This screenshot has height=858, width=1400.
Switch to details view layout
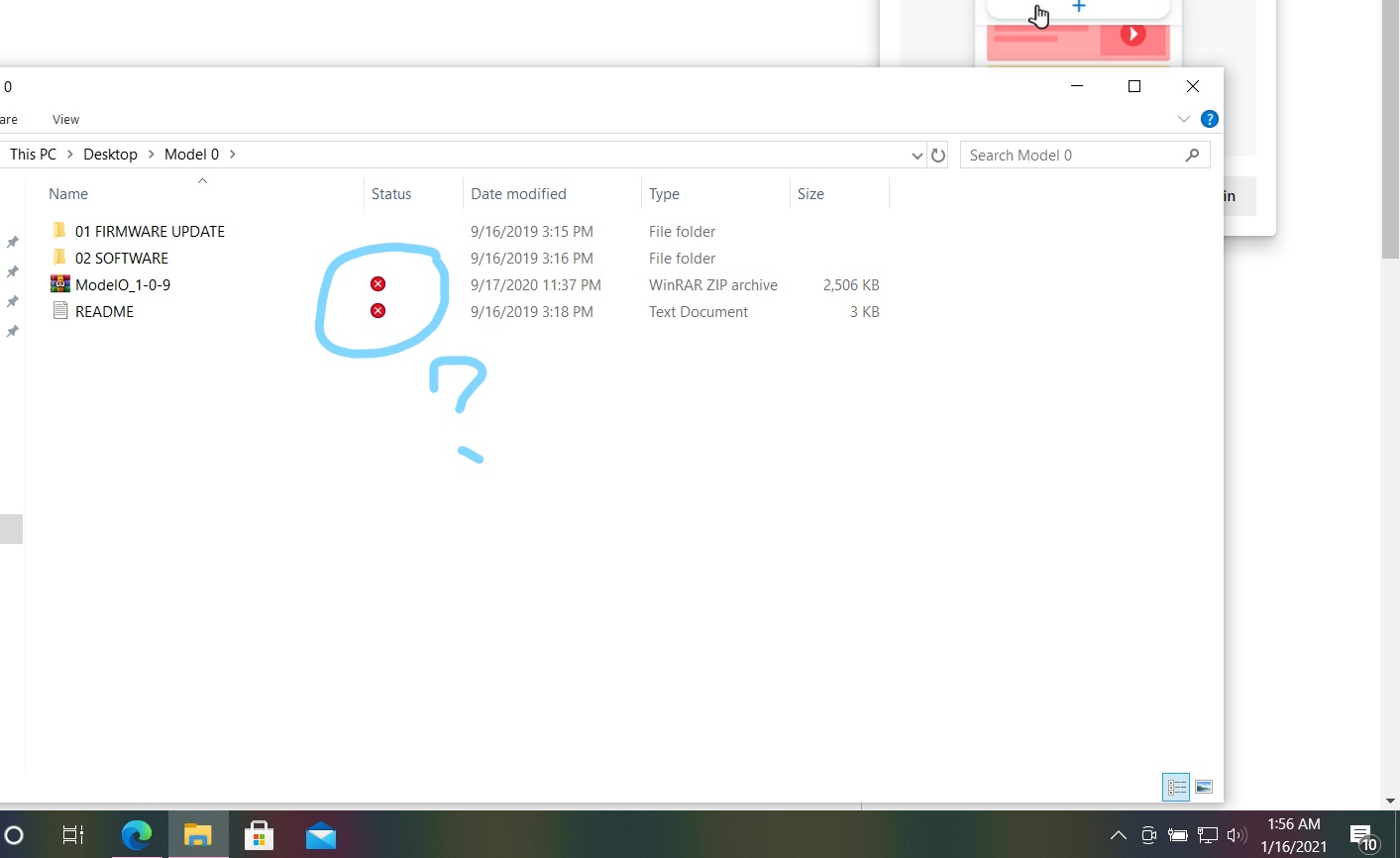[1176, 787]
